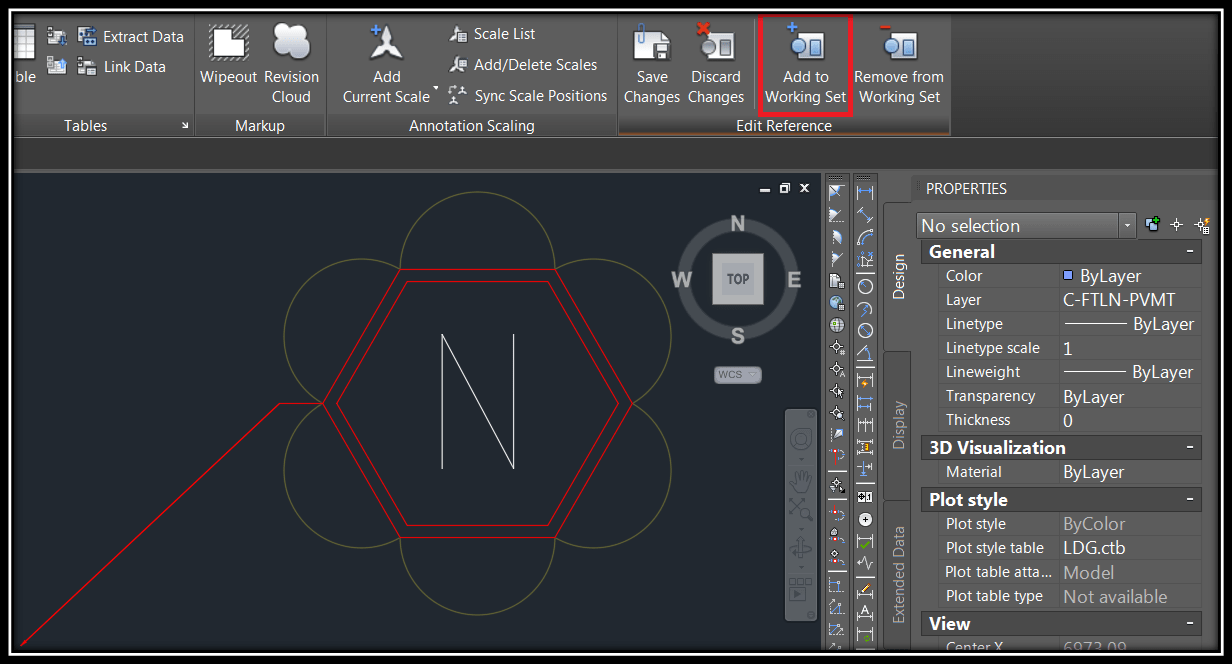Image resolution: width=1232 pixels, height=664 pixels.
Task: Click Sync Scale Positions
Action: click(x=527, y=96)
